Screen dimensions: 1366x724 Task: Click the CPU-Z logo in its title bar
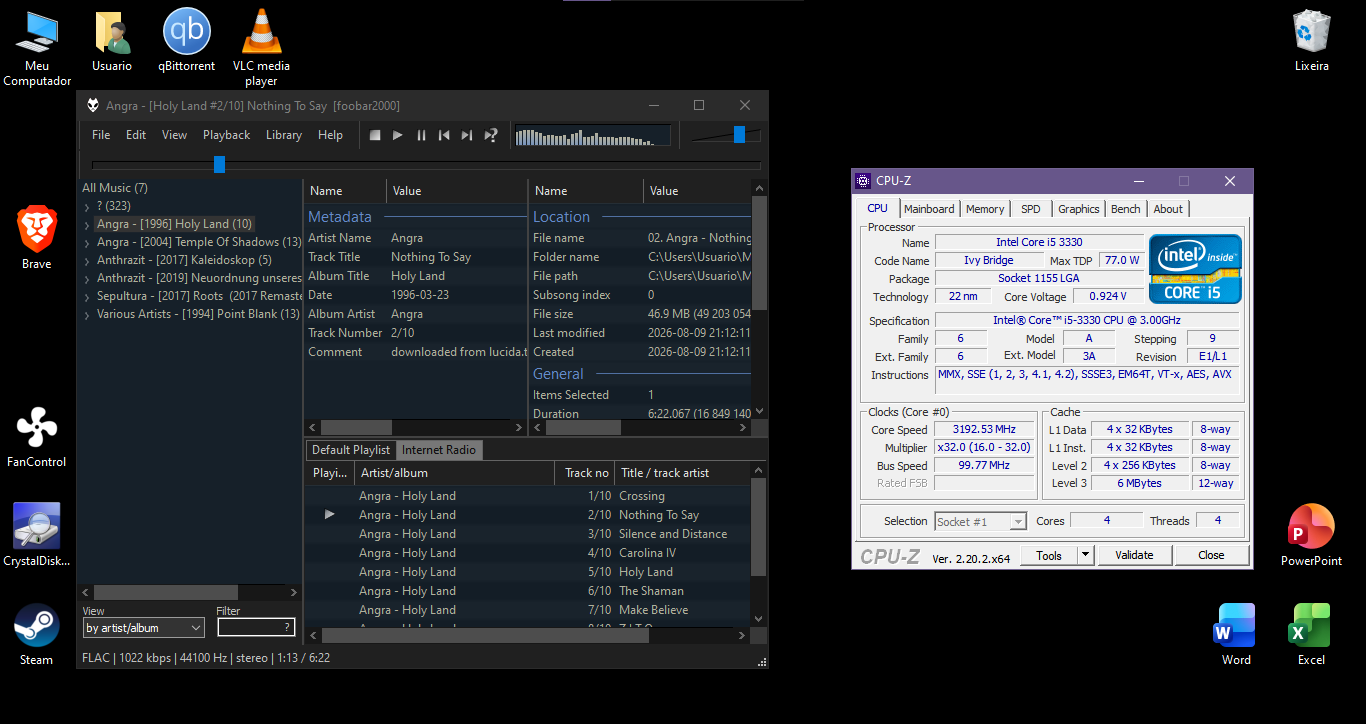[x=862, y=181]
